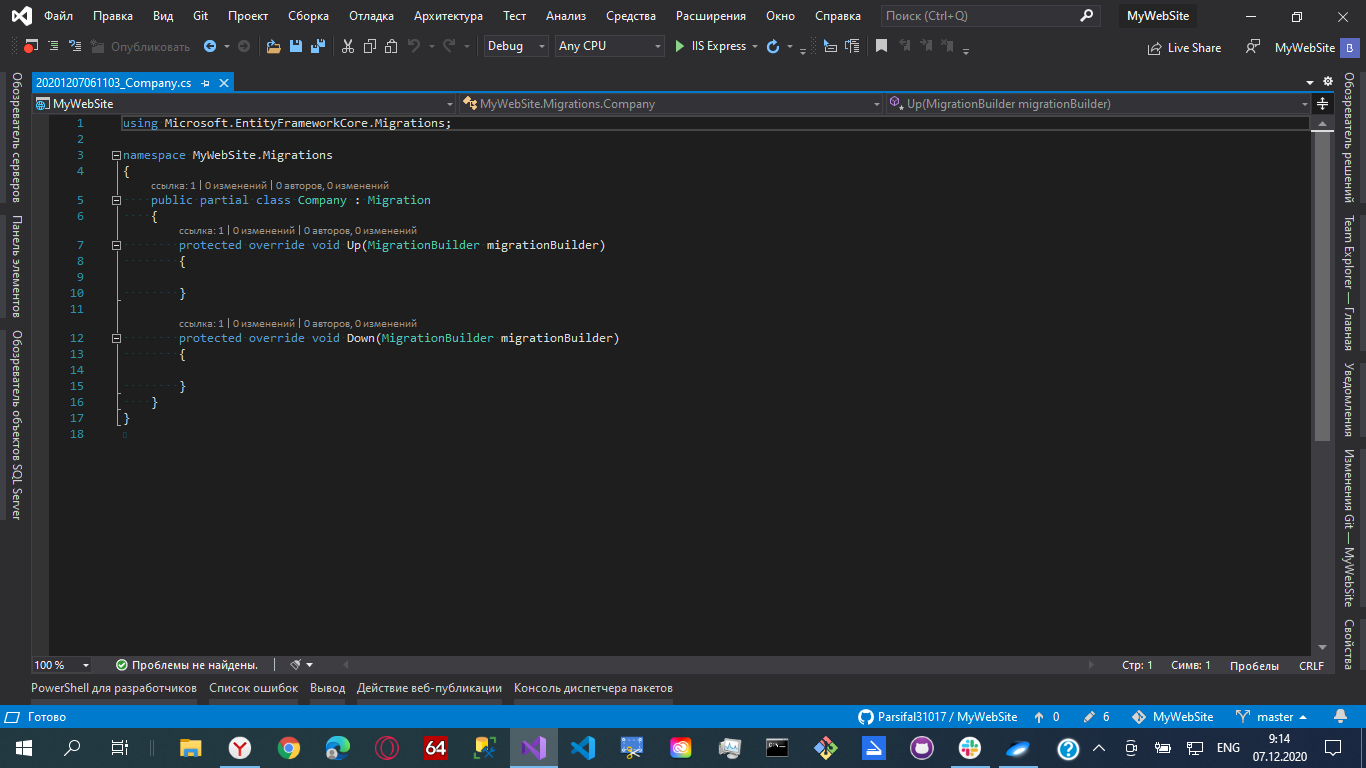Open the 100 % zoom dropdown
Image resolution: width=1366 pixels, height=768 pixels.
coord(62,665)
